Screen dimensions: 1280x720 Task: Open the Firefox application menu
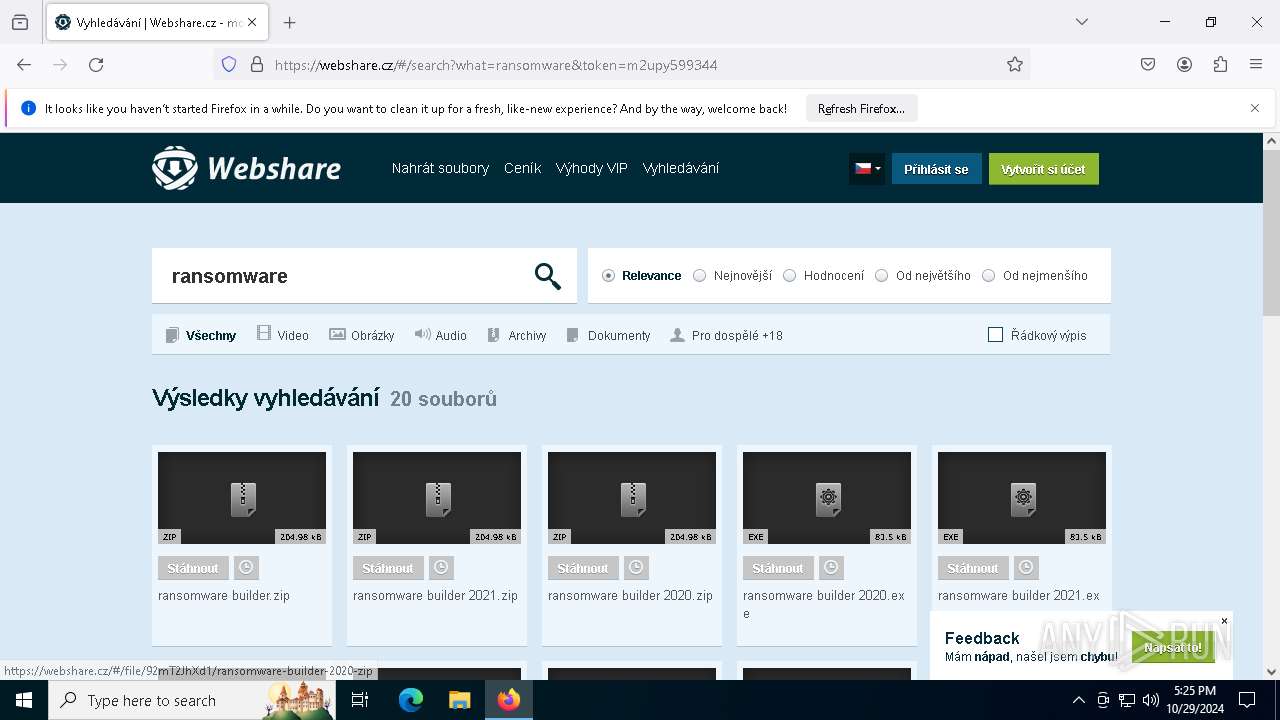click(x=1256, y=64)
